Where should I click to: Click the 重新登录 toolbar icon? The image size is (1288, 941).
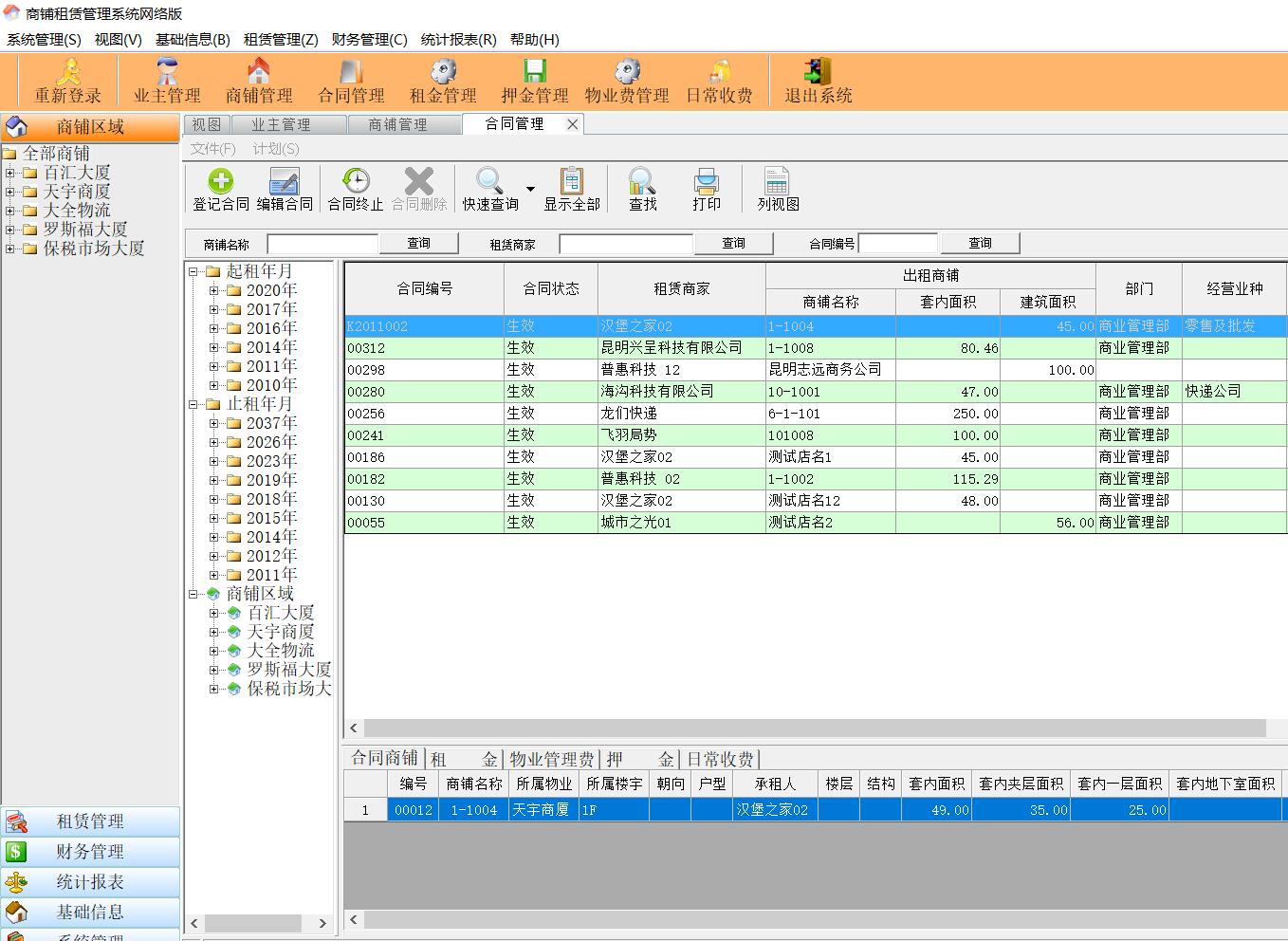click(68, 82)
